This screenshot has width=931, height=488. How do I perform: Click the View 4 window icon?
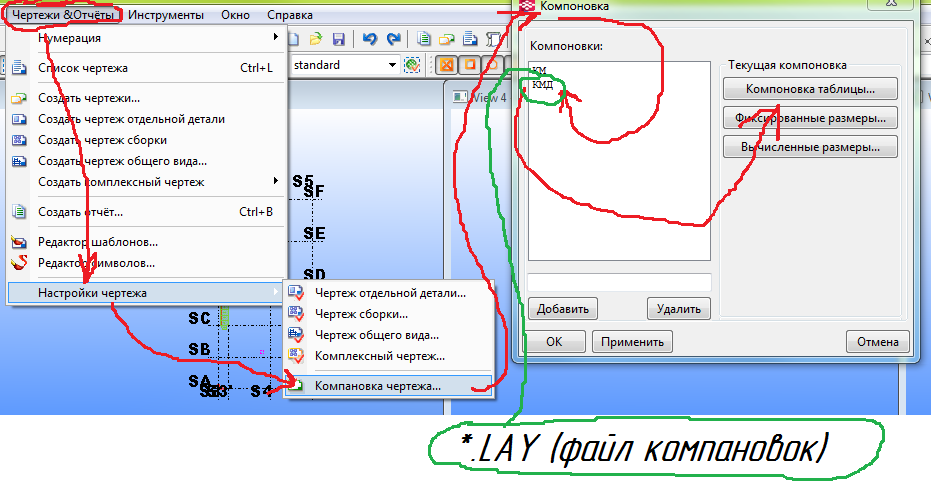click(x=460, y=97)
